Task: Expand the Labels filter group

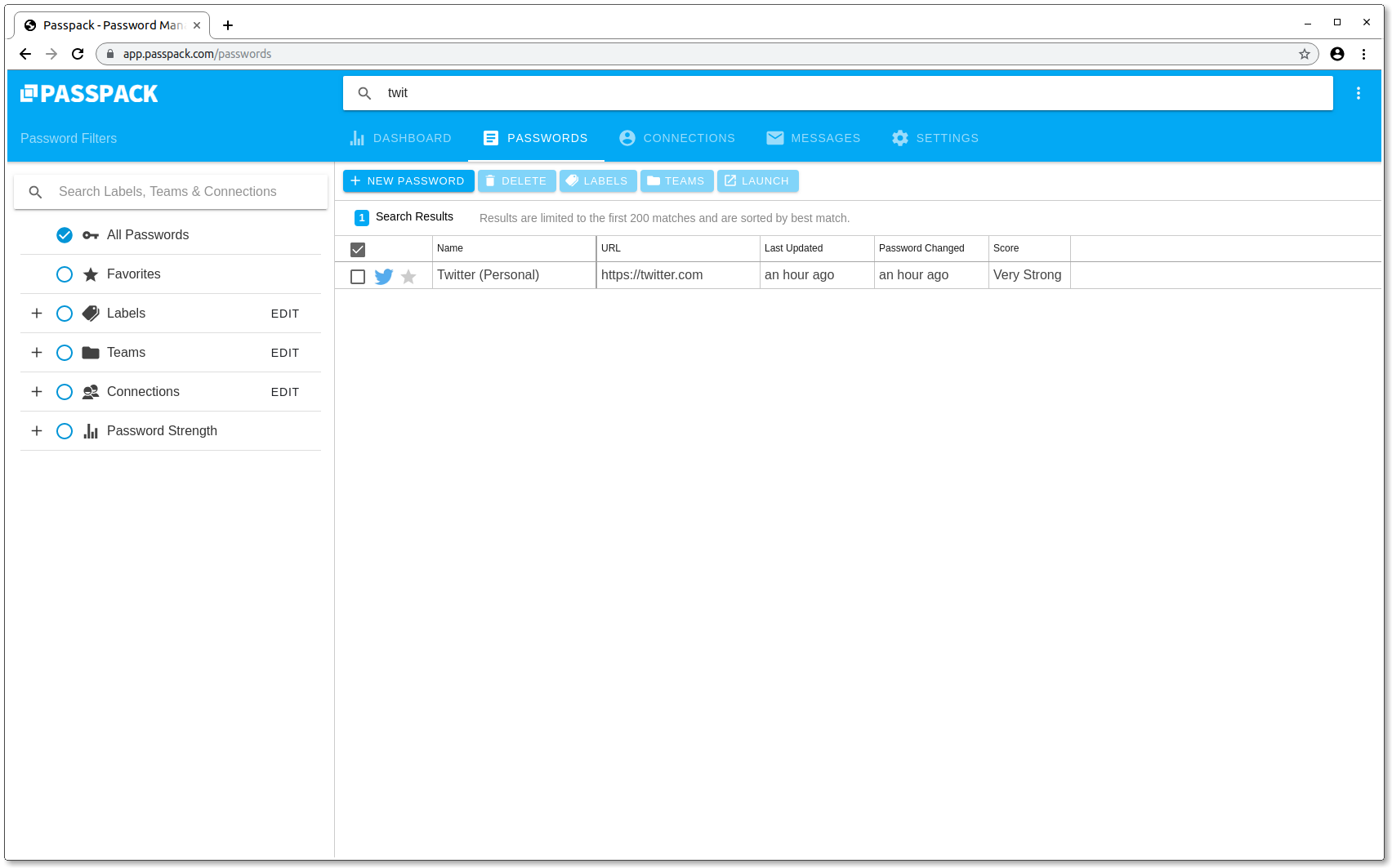Action: pos(37,314)
